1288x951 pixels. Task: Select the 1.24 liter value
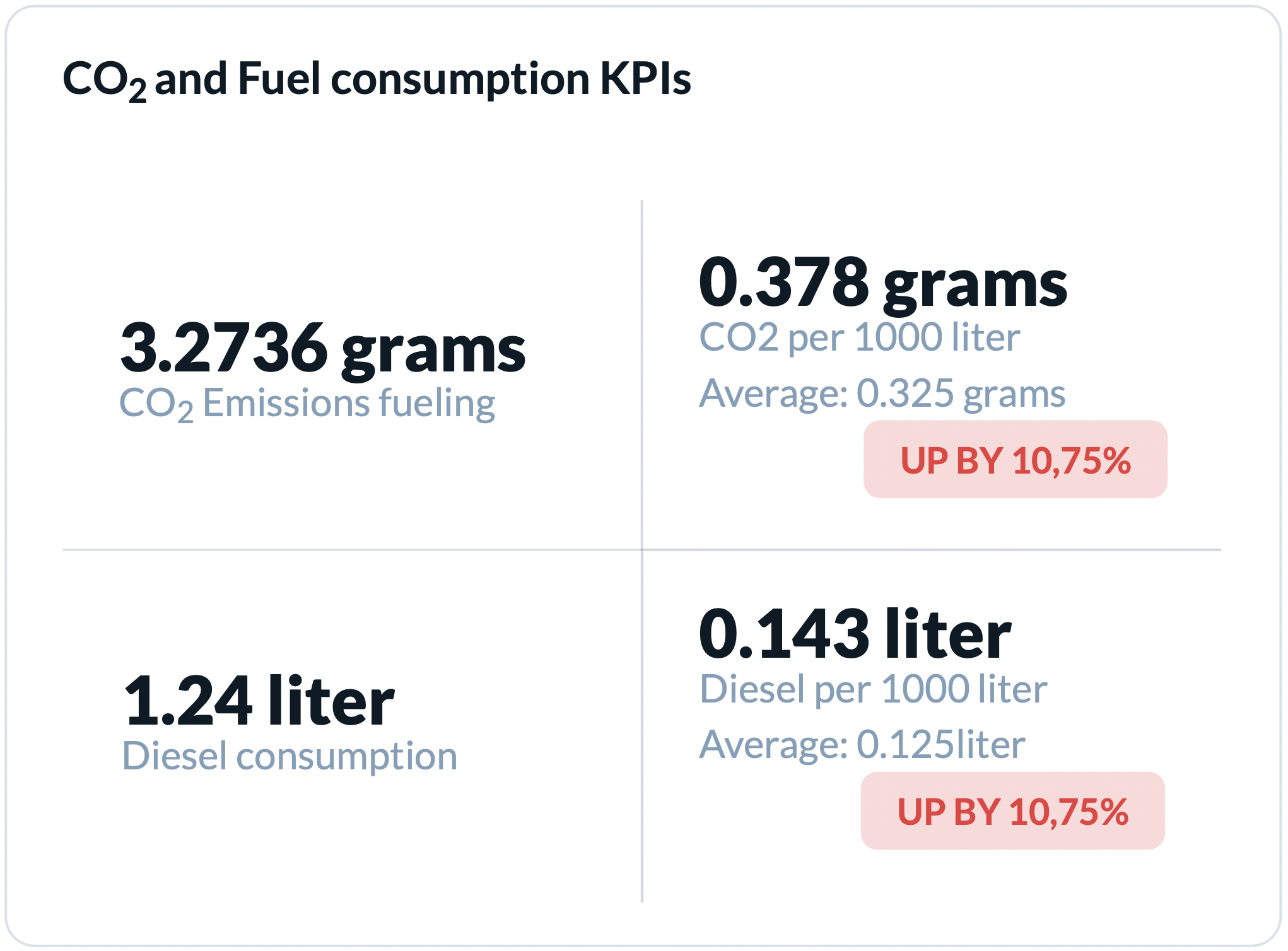point(259,700)
